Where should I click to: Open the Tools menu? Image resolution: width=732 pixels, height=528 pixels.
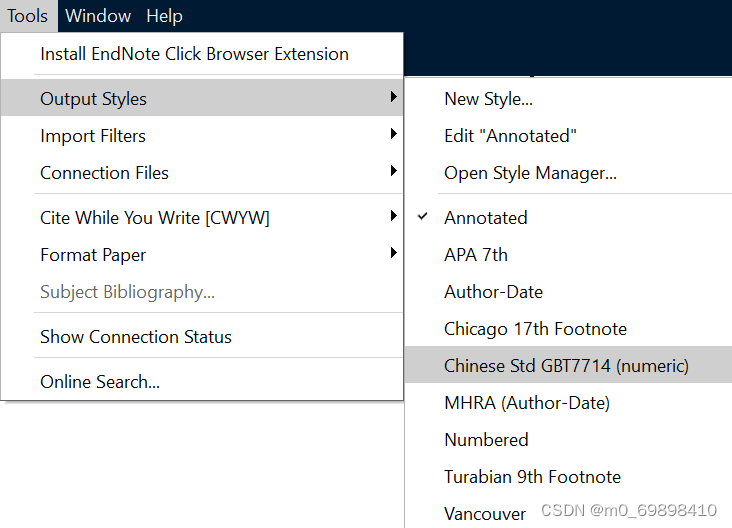[x=28, y=16]
